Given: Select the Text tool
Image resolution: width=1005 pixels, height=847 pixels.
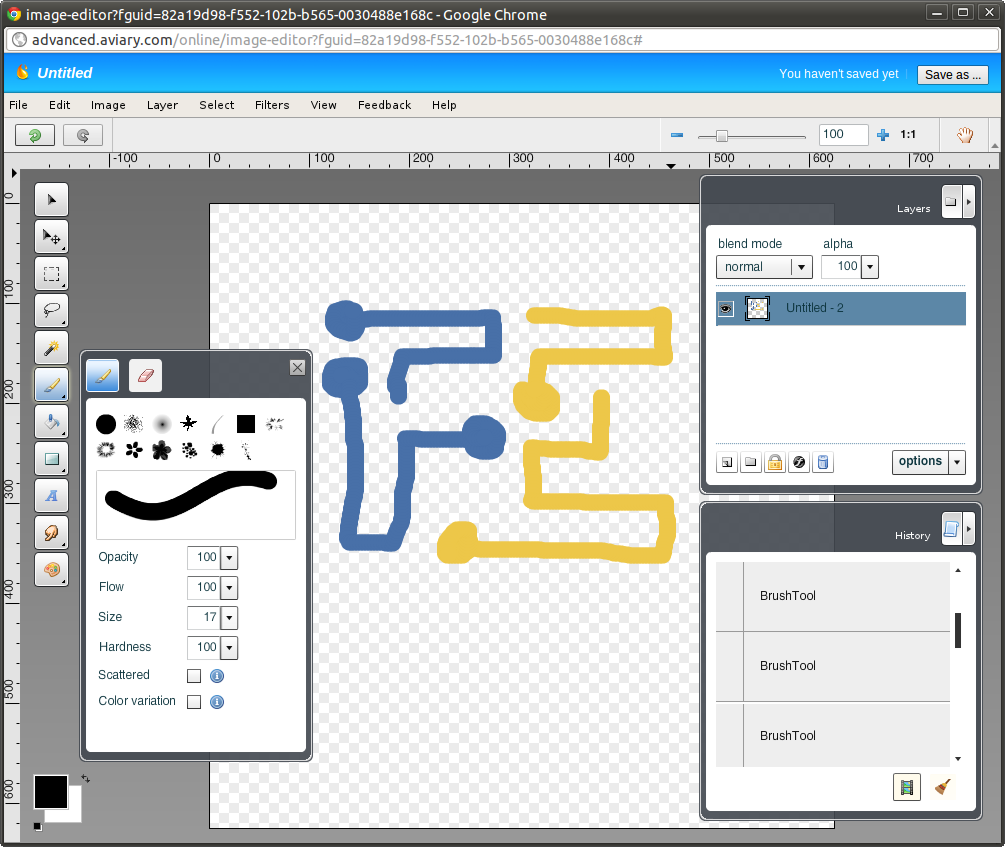Looking at the screenshot, I should point(51,495).
